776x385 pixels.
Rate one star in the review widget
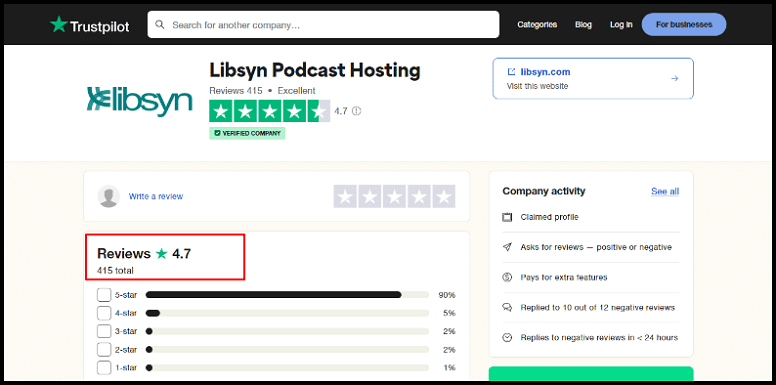[x=345, y=196]
